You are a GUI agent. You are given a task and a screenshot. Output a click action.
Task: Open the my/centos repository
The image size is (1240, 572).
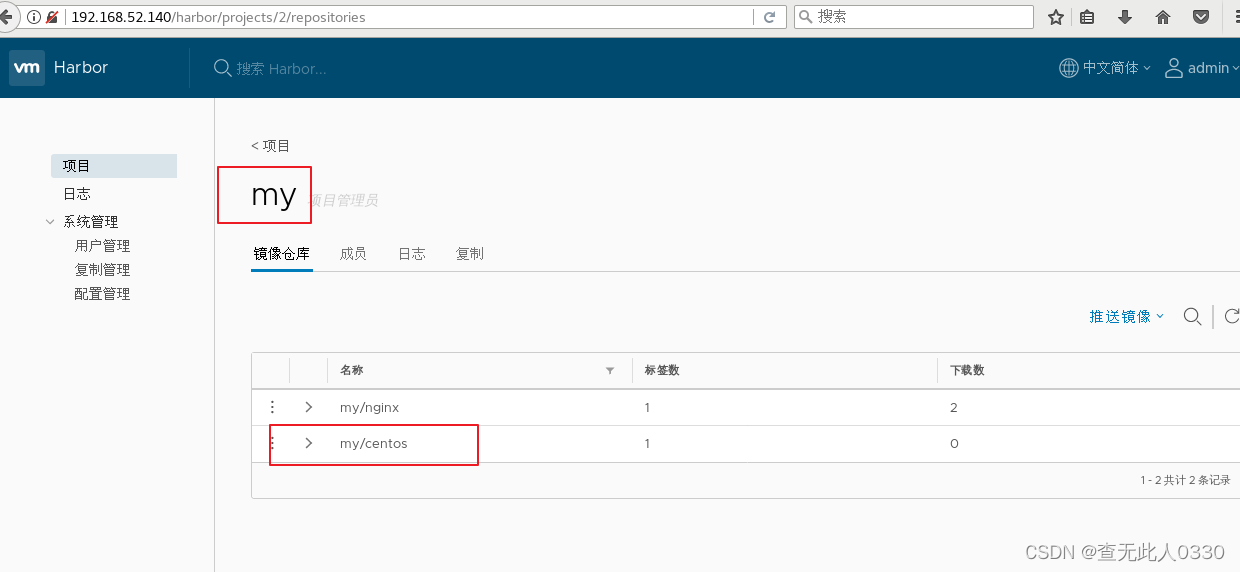(x=374, y=444)
